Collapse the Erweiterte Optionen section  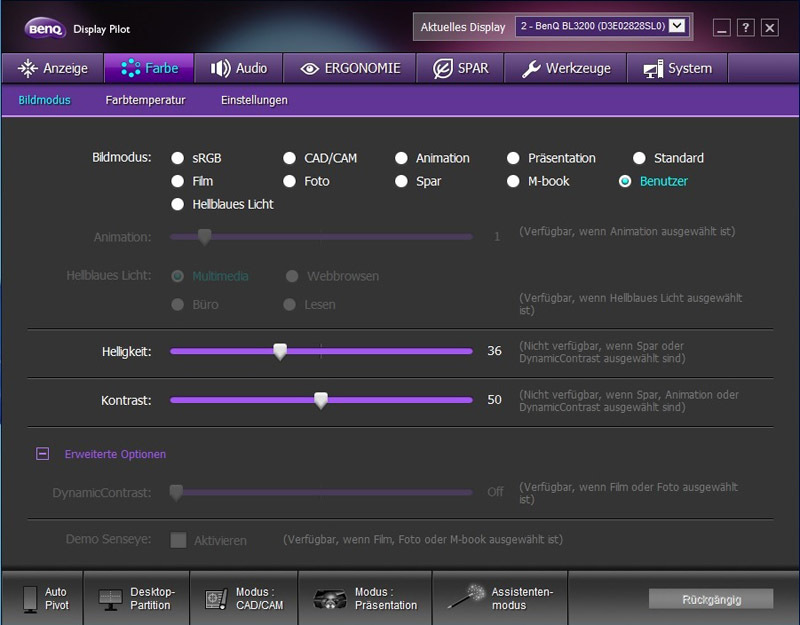click(x=43, y=454)
